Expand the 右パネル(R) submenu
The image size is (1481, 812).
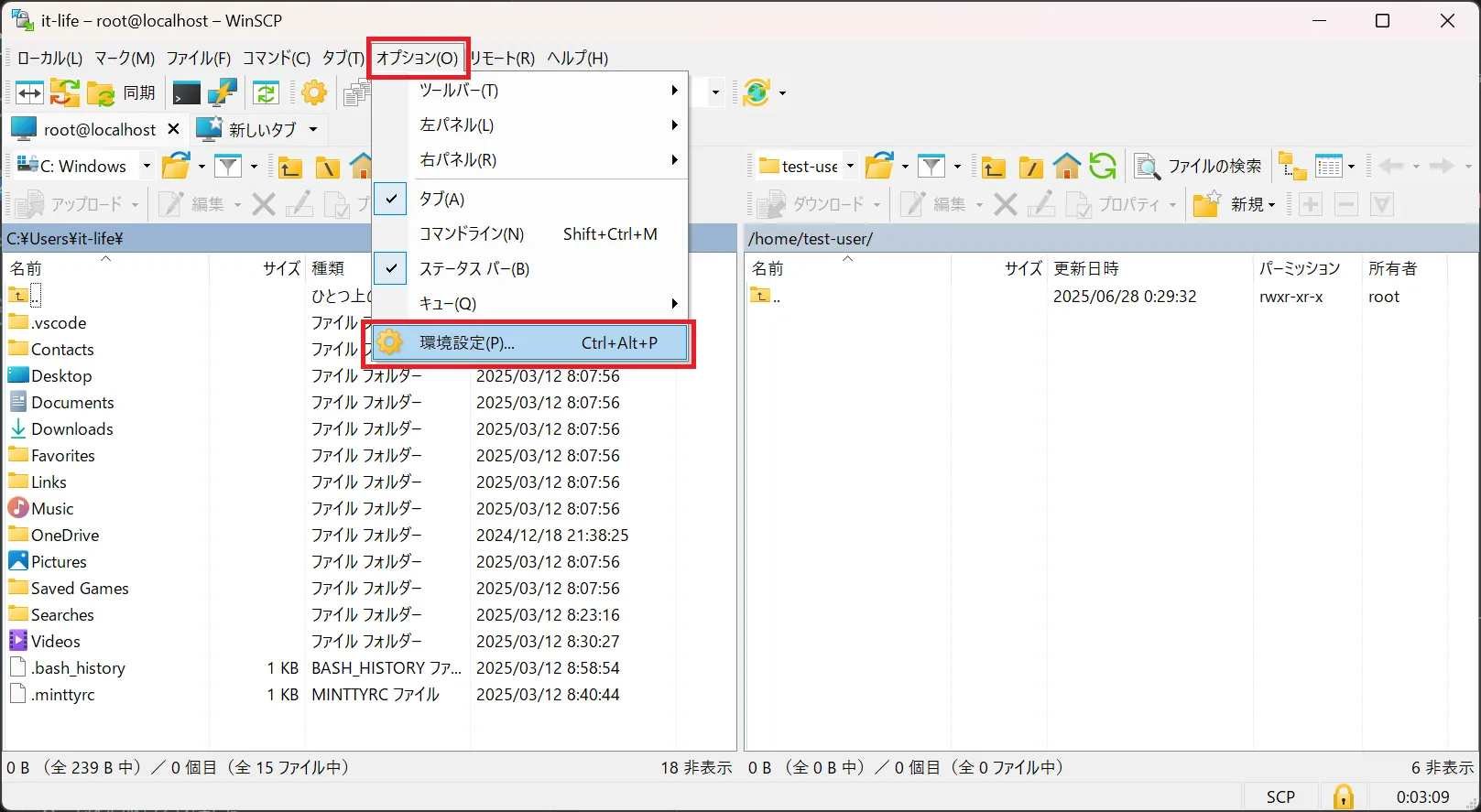(529, 159)
